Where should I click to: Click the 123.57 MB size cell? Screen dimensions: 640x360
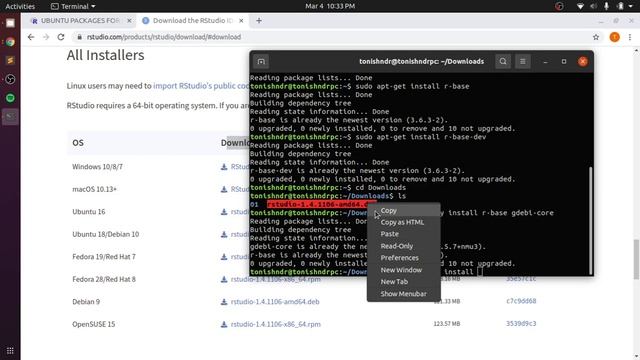pos(447,324)
